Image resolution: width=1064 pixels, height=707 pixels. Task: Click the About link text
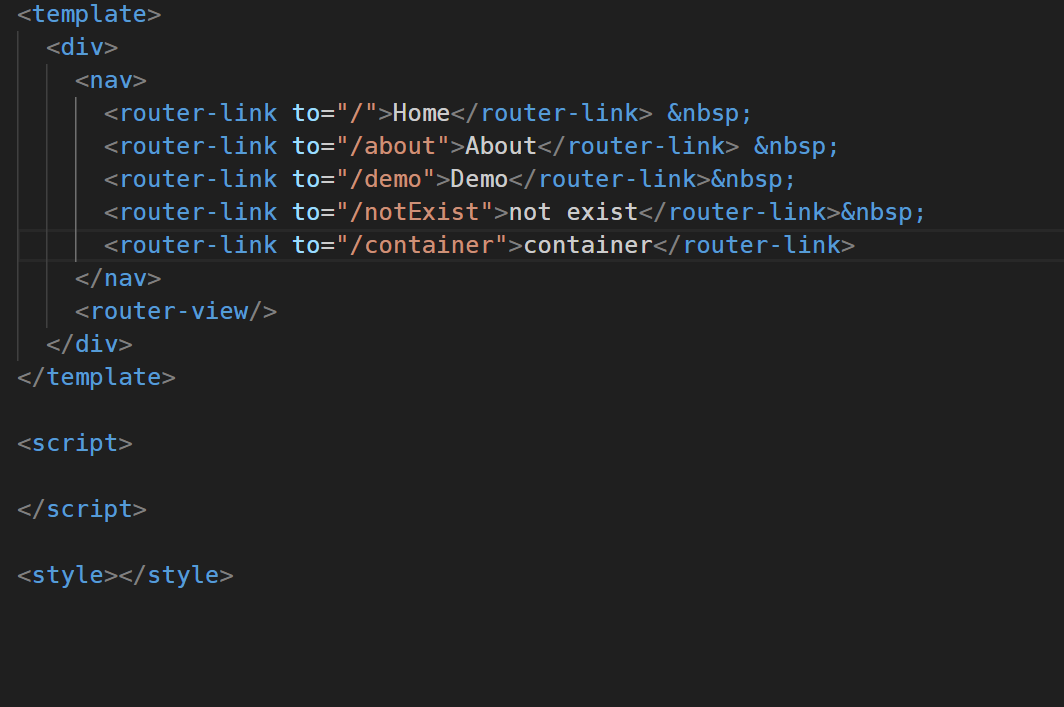(x=501, y=147)
